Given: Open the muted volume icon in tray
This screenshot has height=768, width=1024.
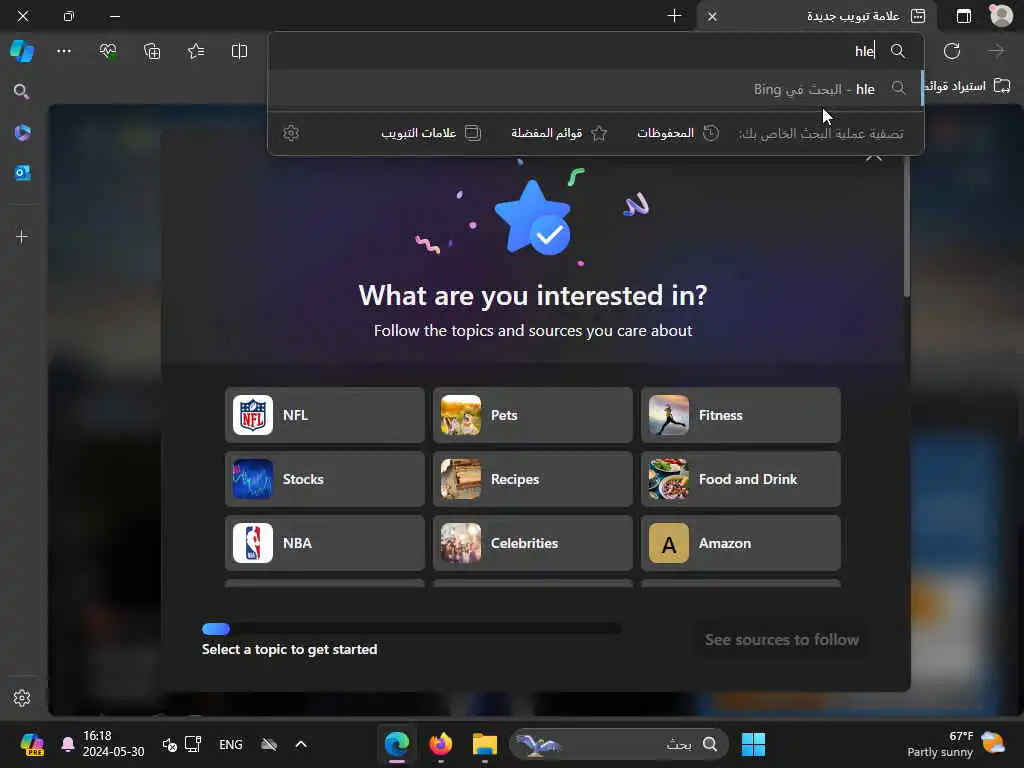Looking at the screenshot, I should click(170, 744).
